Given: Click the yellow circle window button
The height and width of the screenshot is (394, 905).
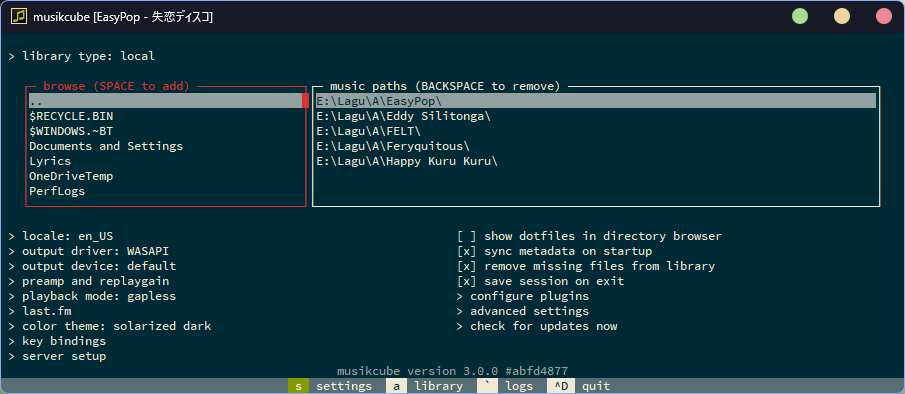Looking at the screenshot, I should [842, 17].
